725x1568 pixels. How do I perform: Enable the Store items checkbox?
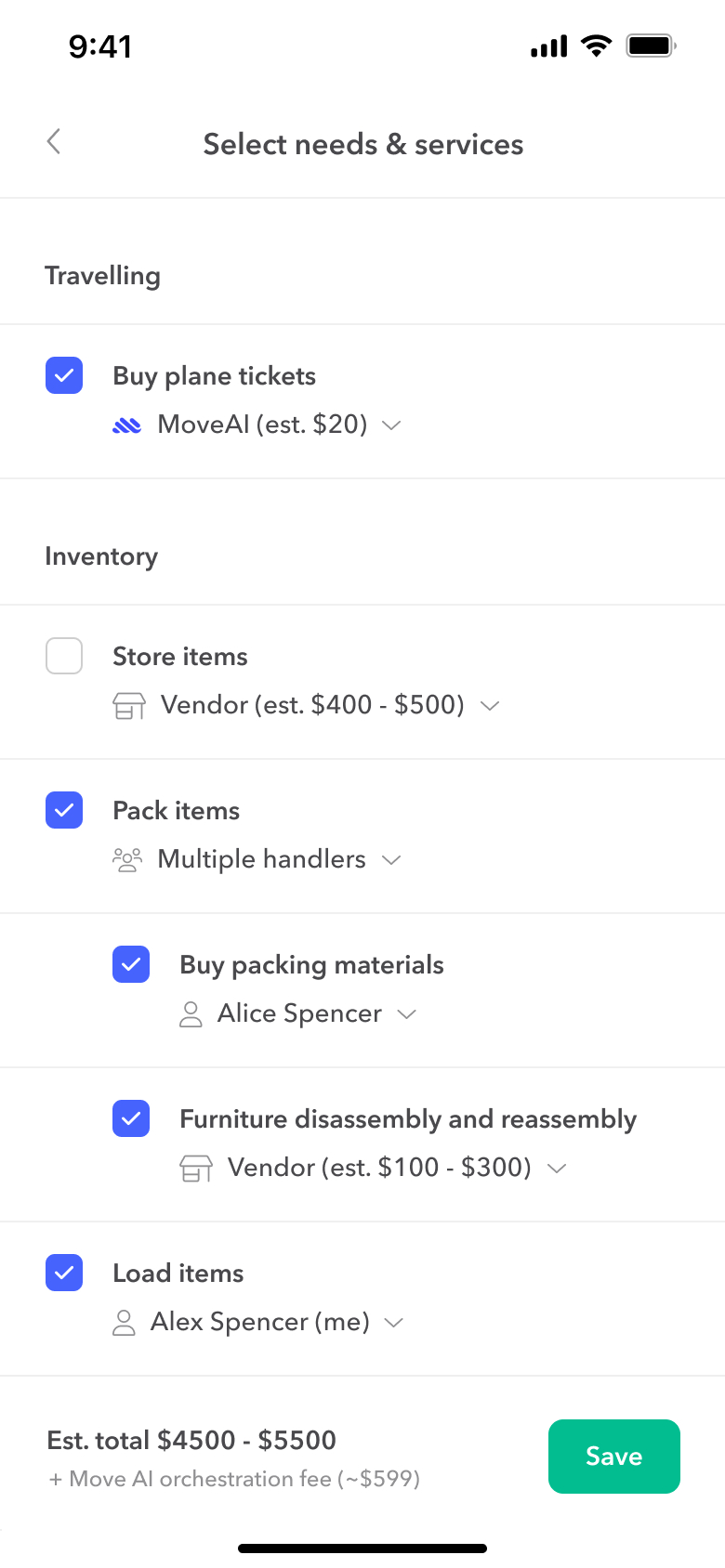click(64, 656)
